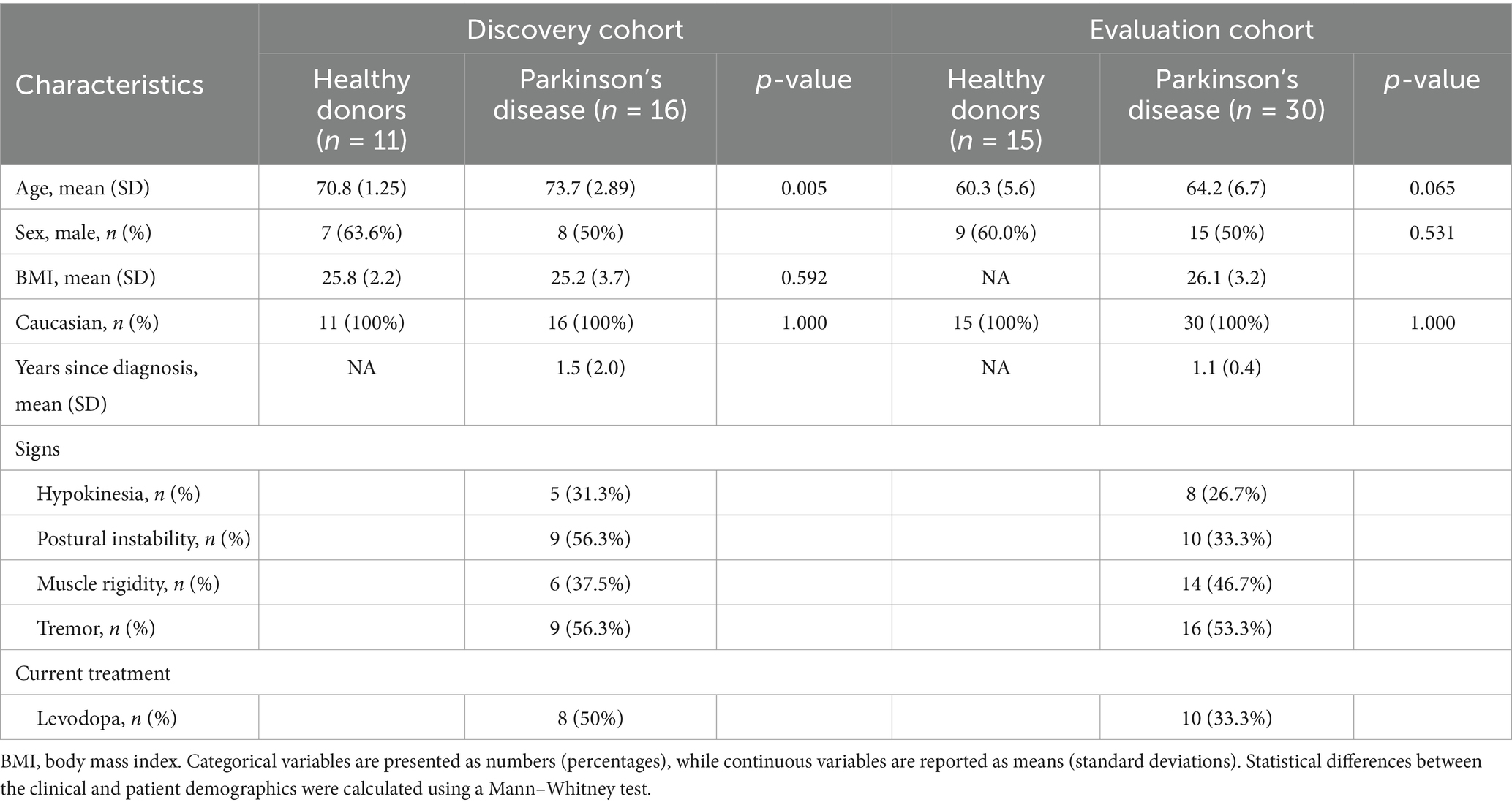
Task: Click the Healthy donors (n = 11) header
Action: (x=361, y=109)
